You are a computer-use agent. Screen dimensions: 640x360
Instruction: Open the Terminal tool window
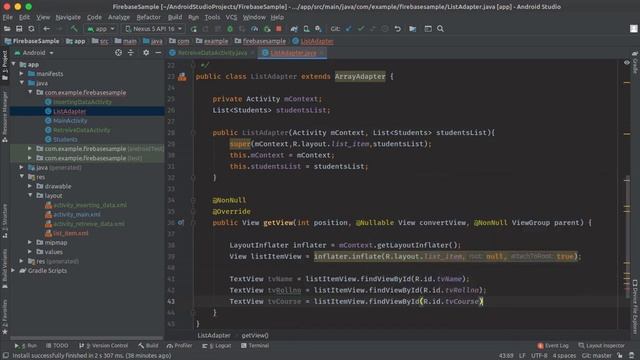[x=255, y=346]
